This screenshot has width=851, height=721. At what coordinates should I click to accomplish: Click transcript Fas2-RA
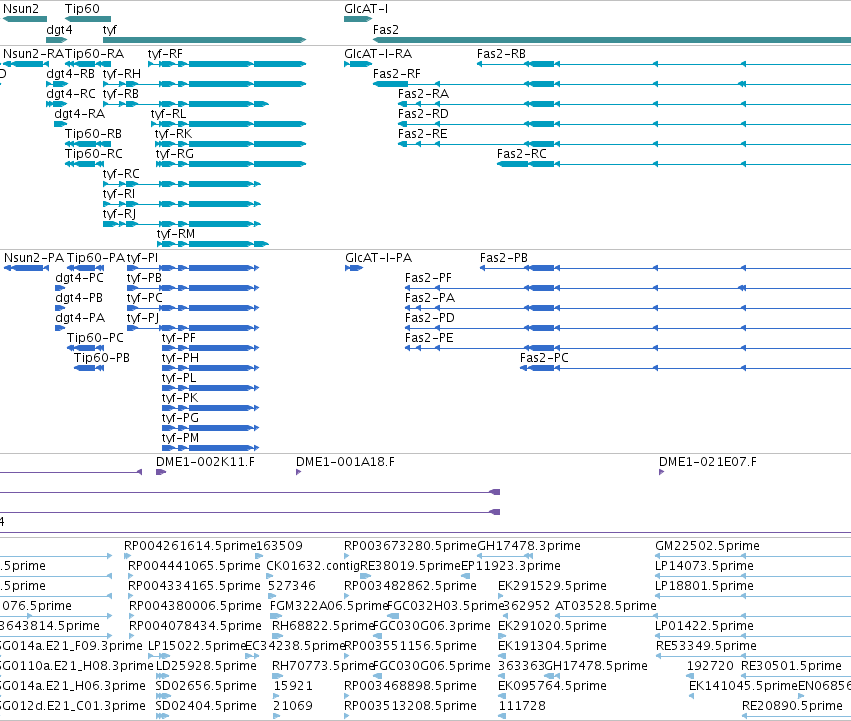[423, 94]
